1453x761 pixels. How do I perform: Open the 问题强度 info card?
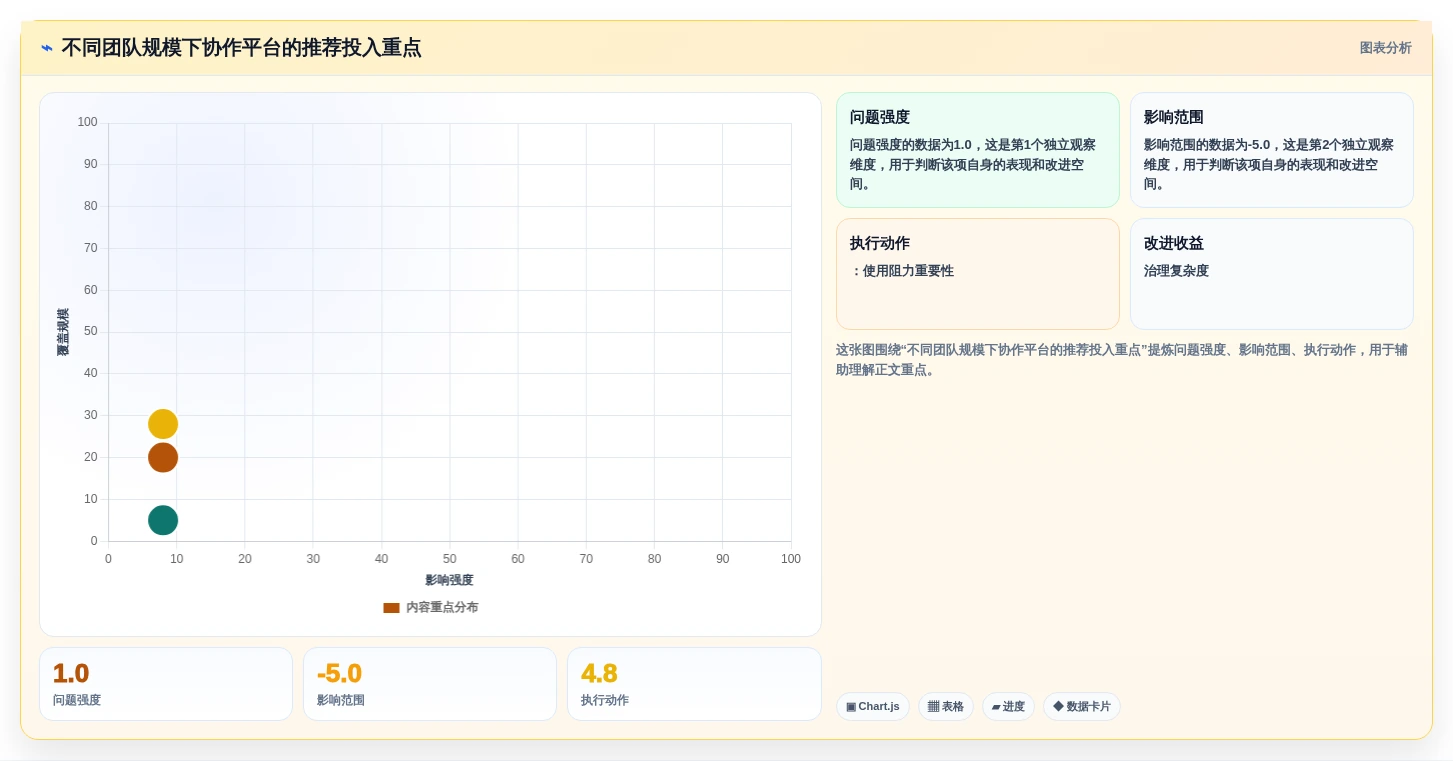pyautogui.click(x=977, y=150)
